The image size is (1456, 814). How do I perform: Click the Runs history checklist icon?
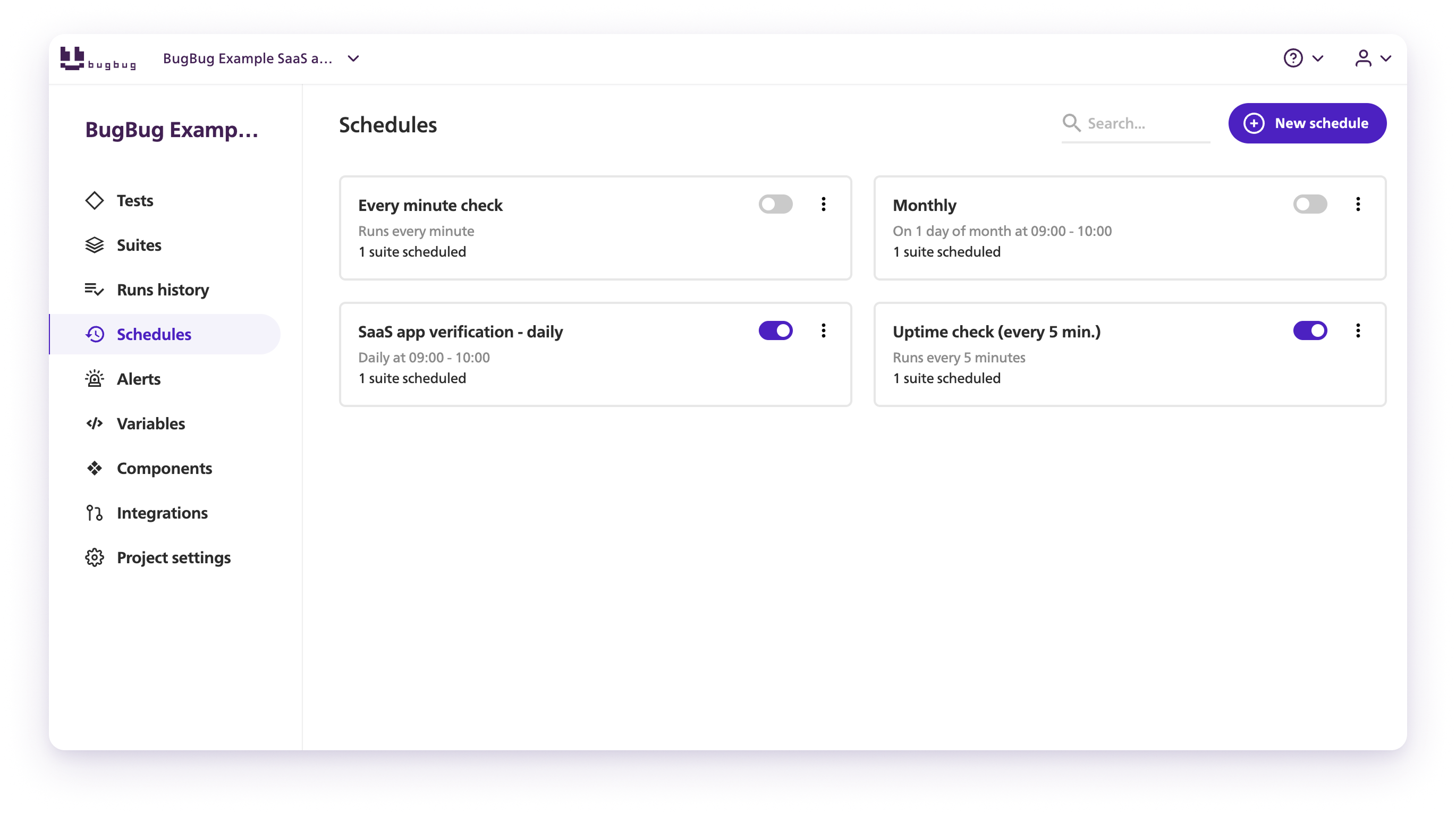[95, 290]
